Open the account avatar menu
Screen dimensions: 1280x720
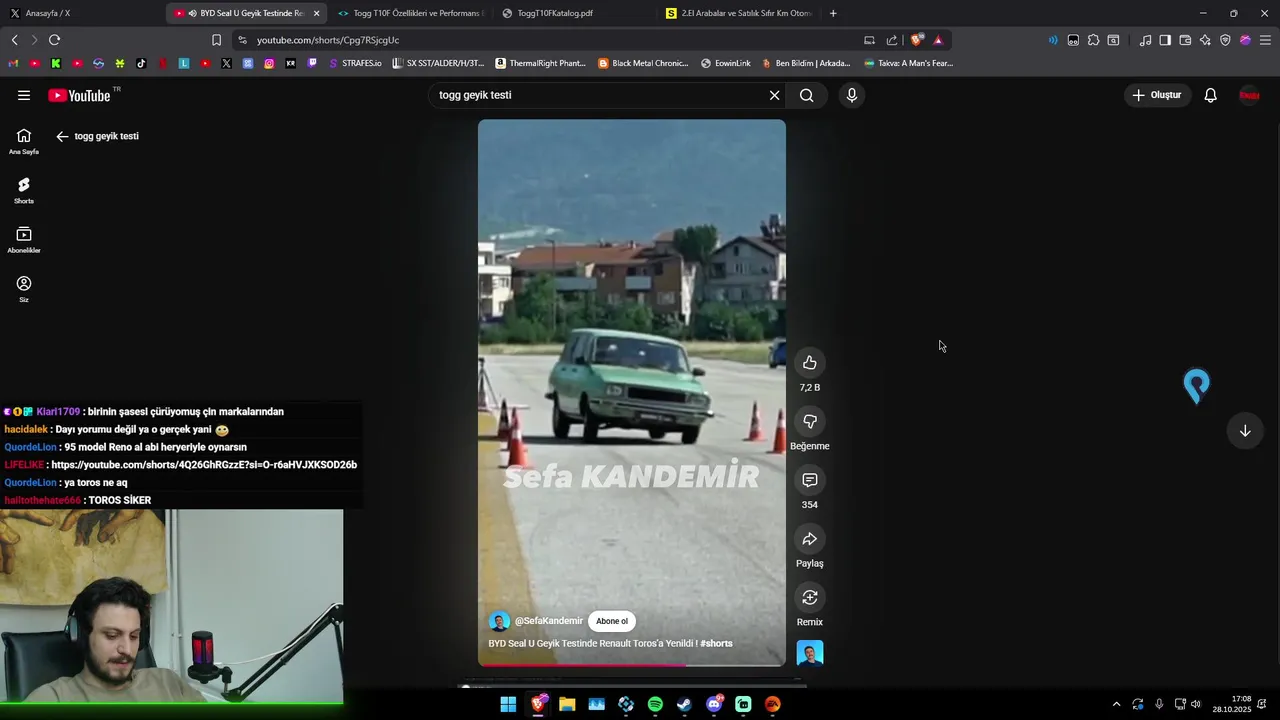(1249, 95)
